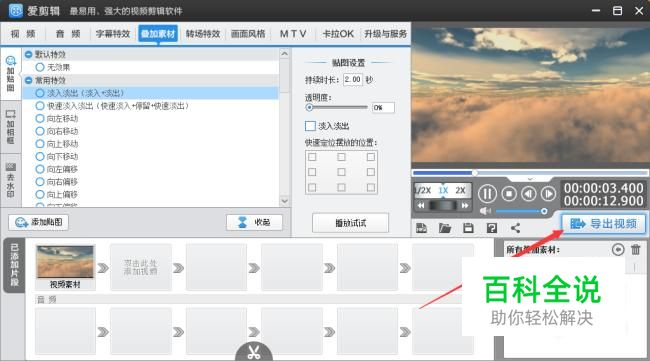Switch to the 视频 tab
Viewport: 650px width, 361px height.
[x=23, y=34]
